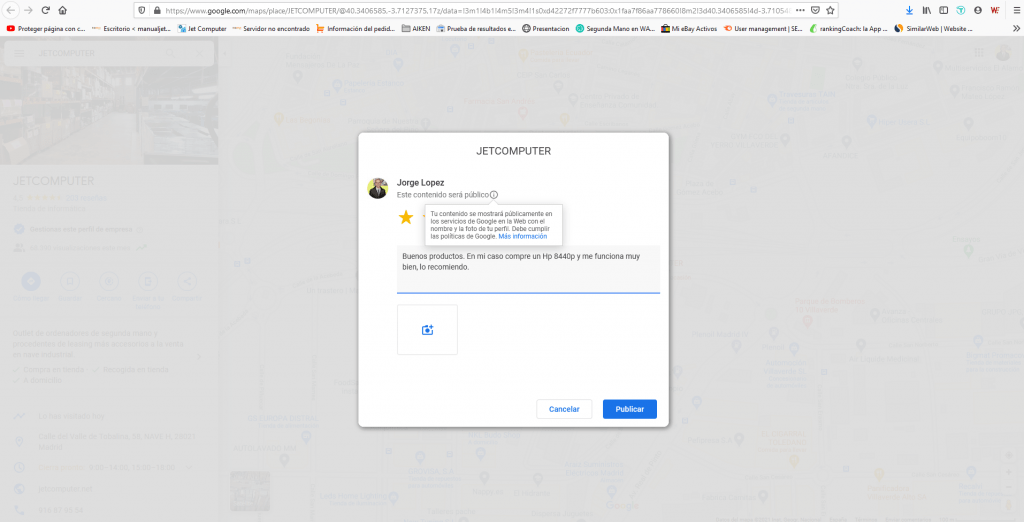Show more bookmarks with the chevron
1024x522 pixels.
tap(1016, 29)
